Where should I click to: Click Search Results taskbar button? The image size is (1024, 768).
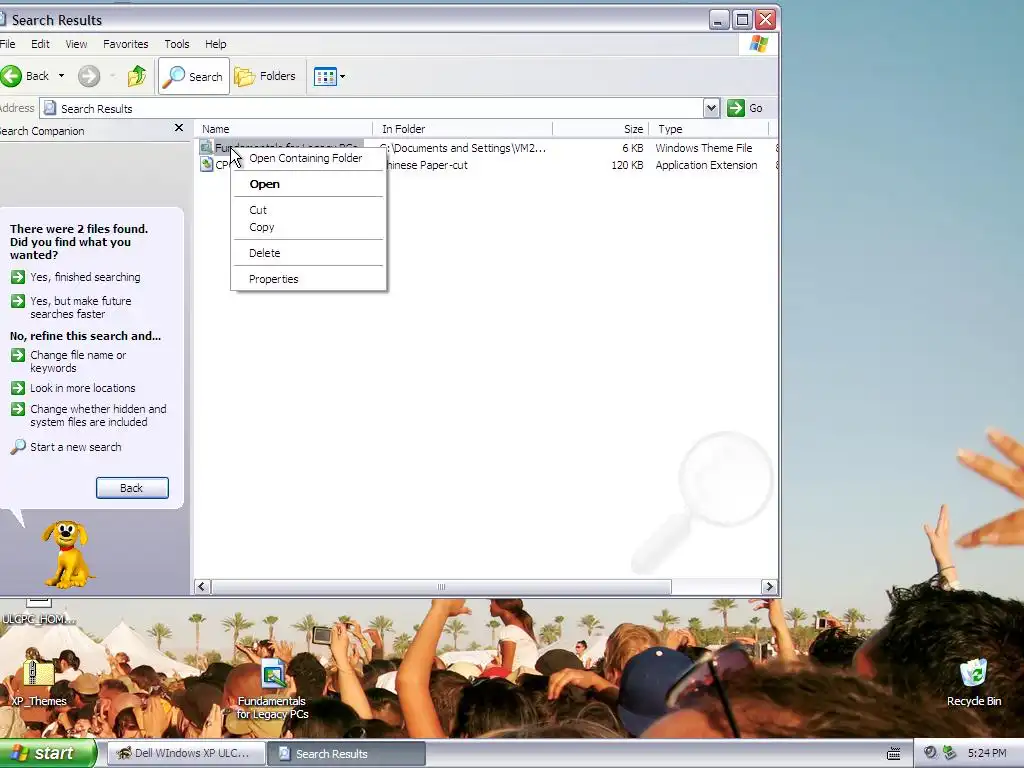[346, 754]
